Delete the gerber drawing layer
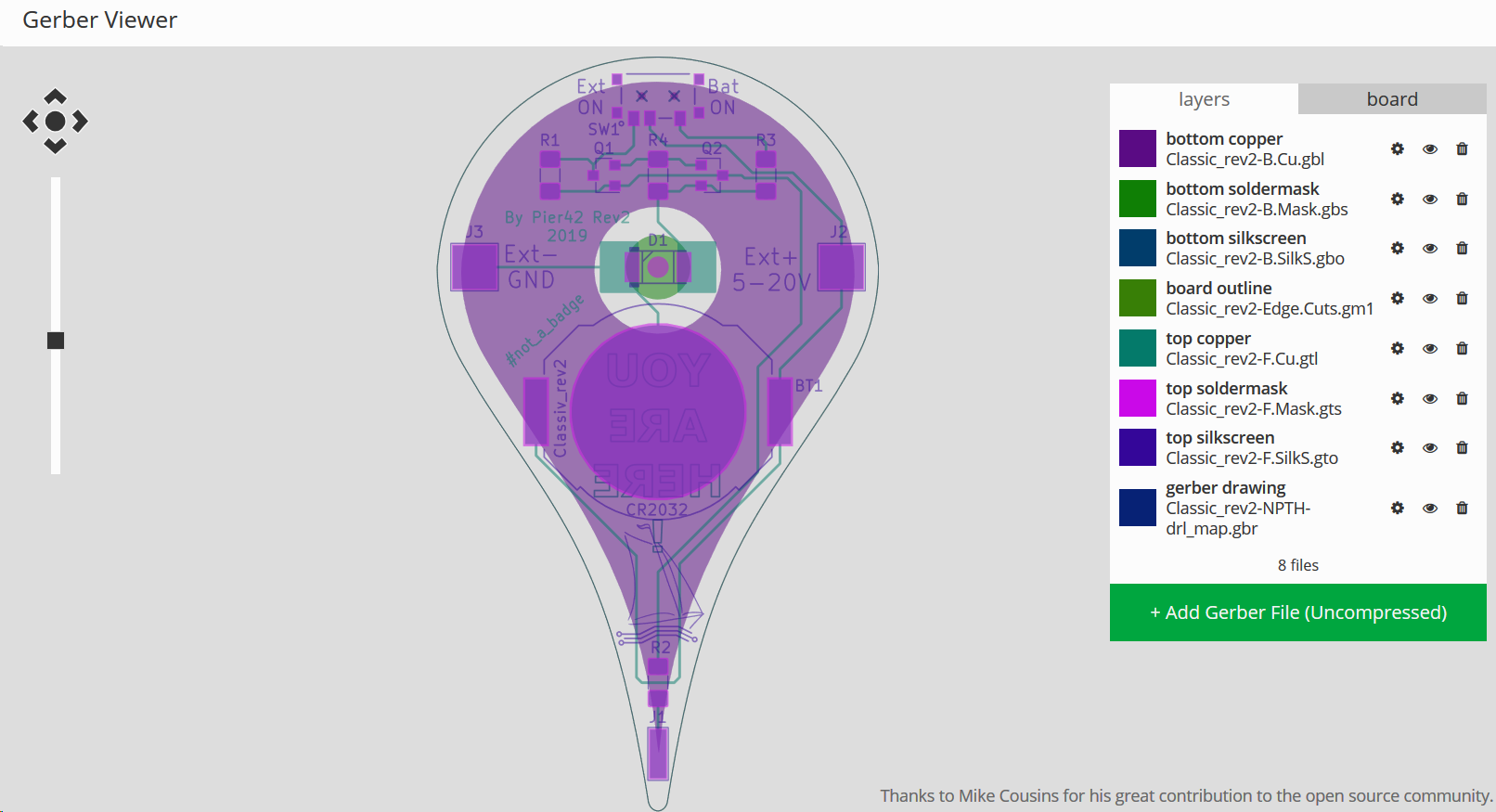 point(1463,509)
